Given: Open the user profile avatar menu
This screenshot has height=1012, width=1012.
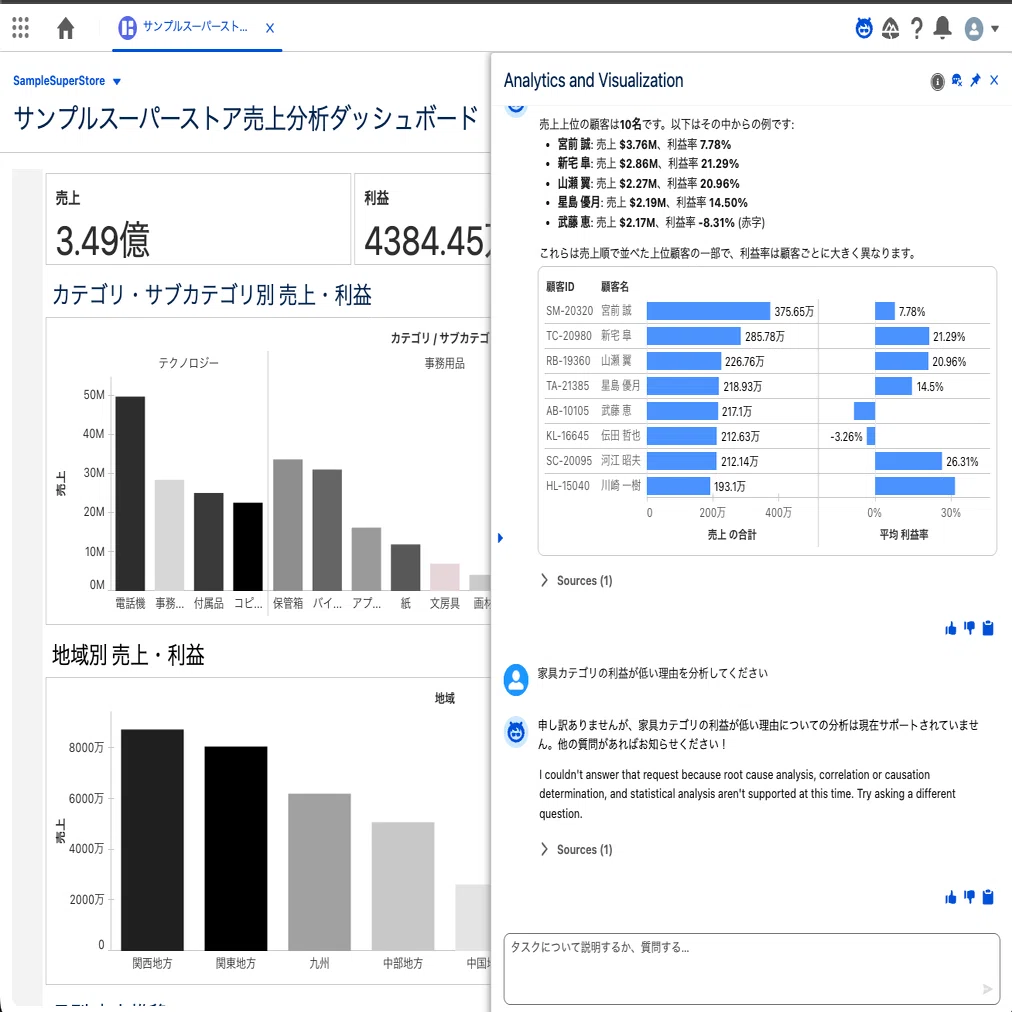Looking at the screenshot, I should click(974, 28).
